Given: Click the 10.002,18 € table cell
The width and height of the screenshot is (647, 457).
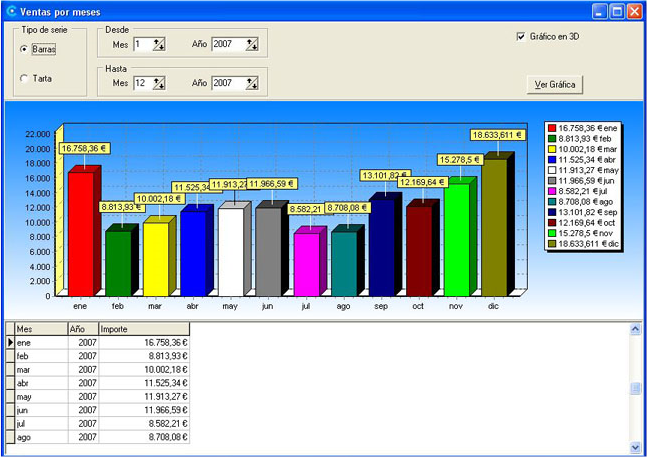Looking at the screenshot, I should click(x=144, y=370).
